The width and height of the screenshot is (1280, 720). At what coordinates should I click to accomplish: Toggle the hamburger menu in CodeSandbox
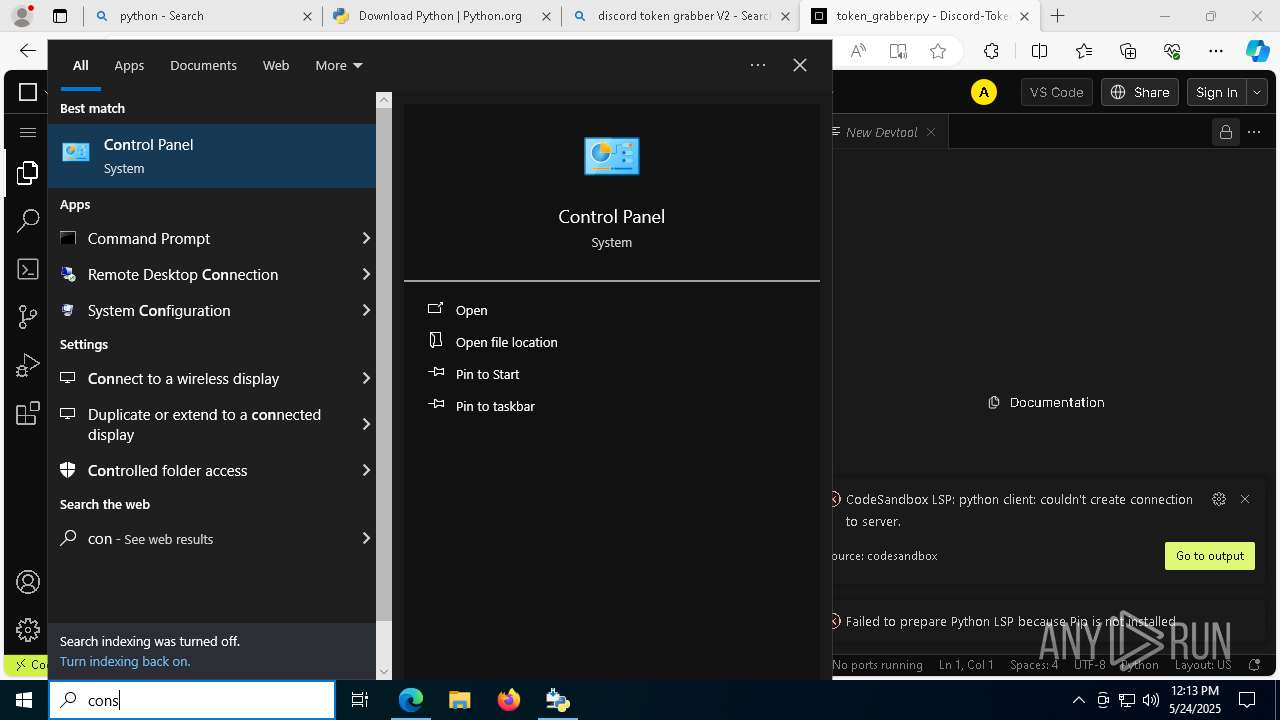pos(27,132)
